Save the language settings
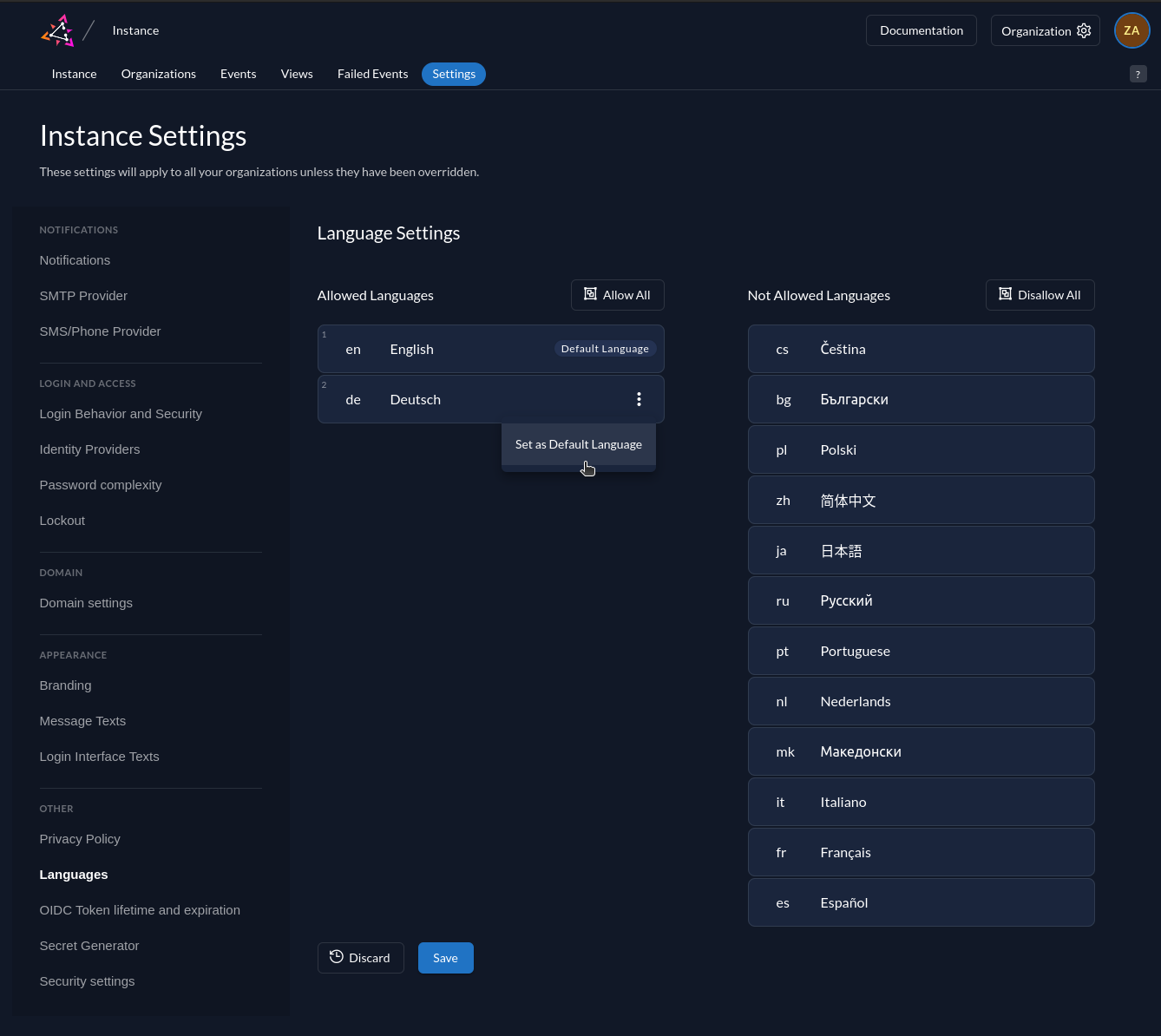The height and width of the screenshot is (1036, 1161). (445, 958)
